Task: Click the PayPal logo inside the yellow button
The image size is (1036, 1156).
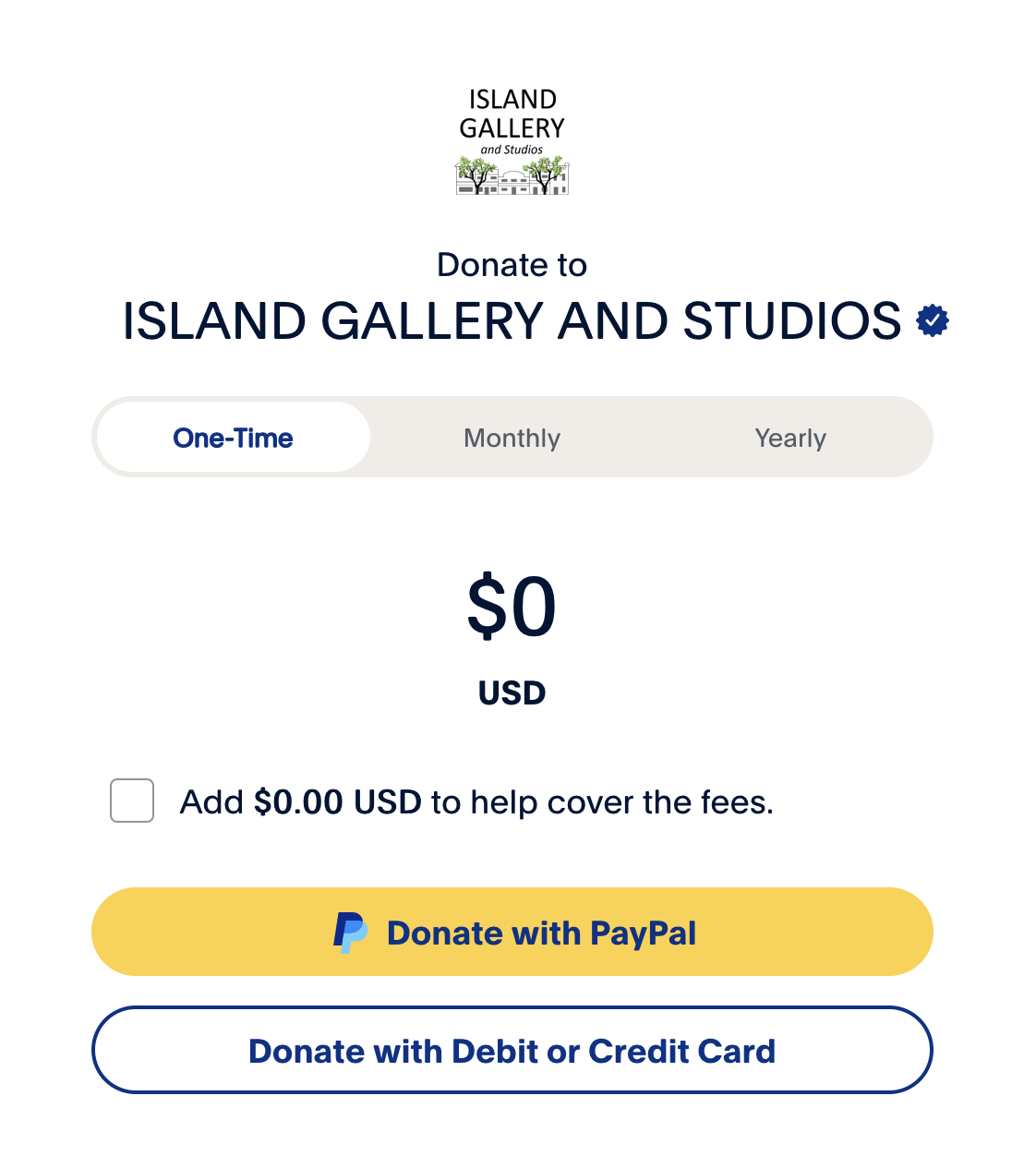Action: (350, 933)
